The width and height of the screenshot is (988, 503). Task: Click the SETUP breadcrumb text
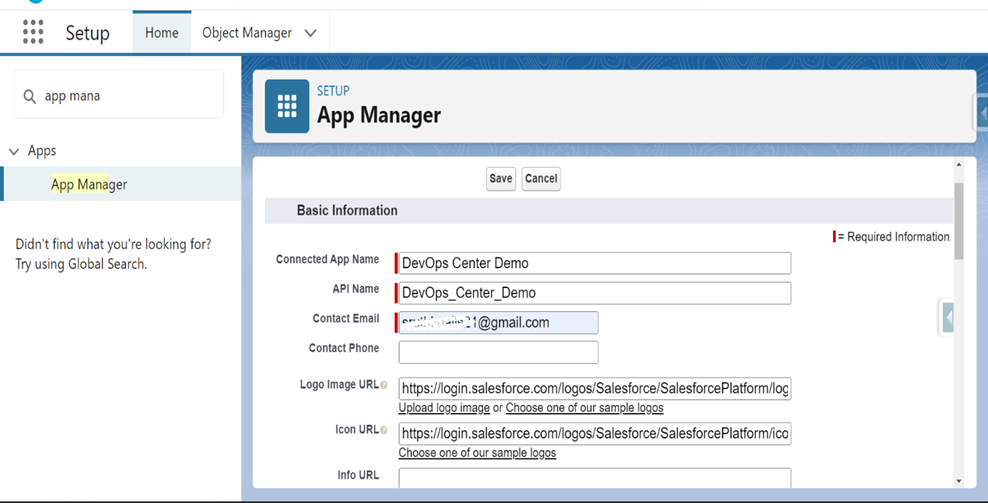pos(333,91)
